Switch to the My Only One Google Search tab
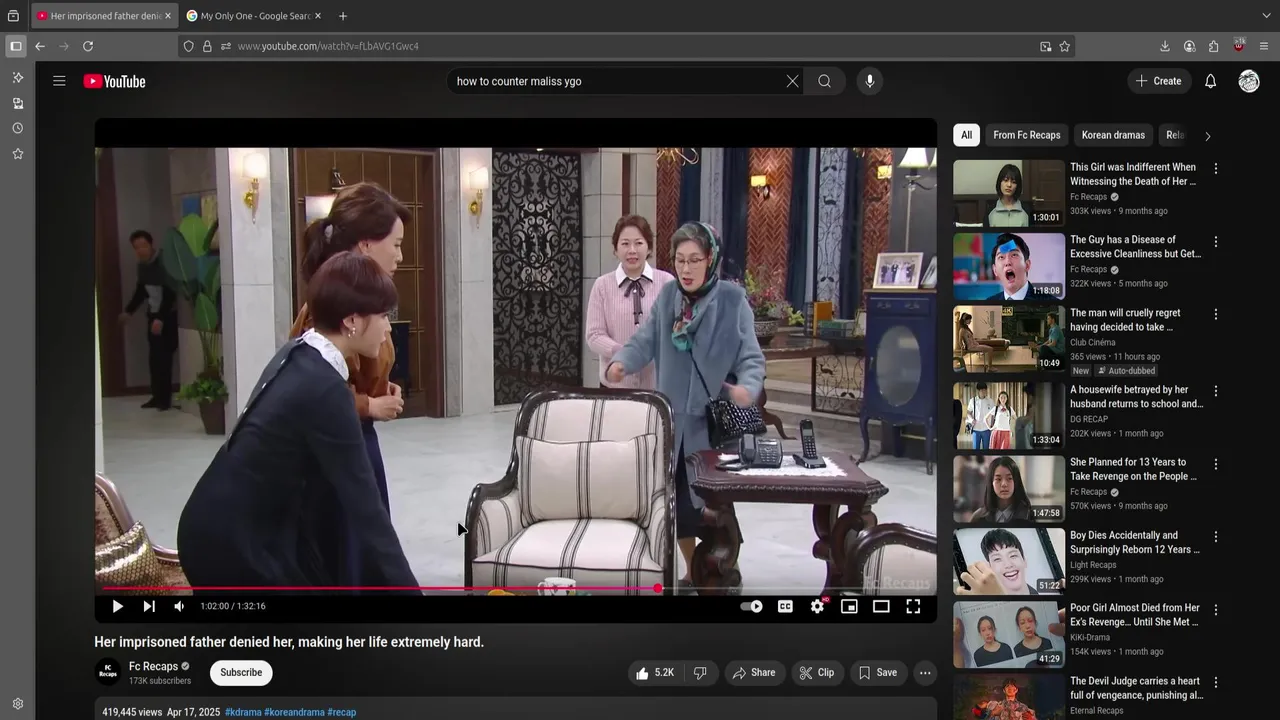 tap(255, 16)
